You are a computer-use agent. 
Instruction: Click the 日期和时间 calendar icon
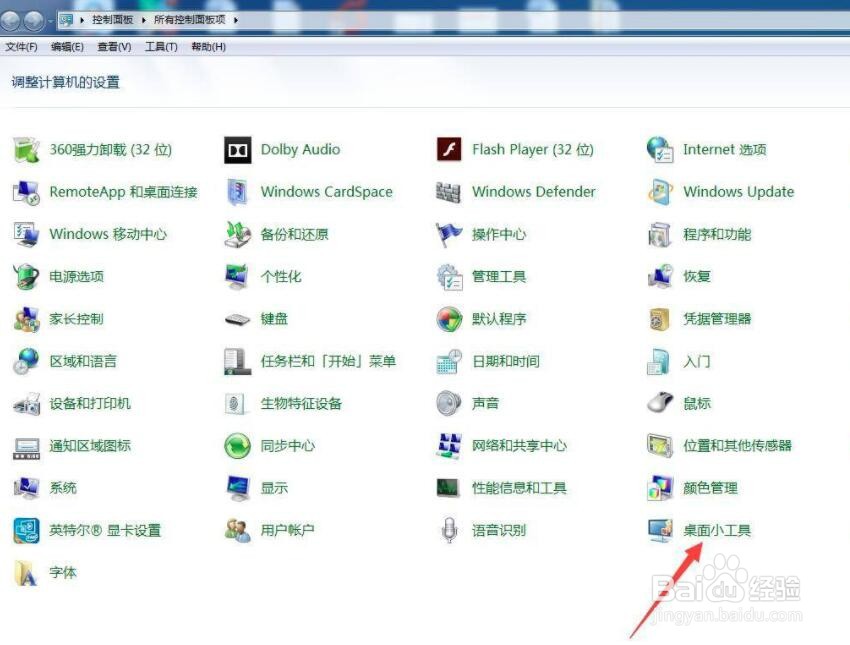point(449,361)
